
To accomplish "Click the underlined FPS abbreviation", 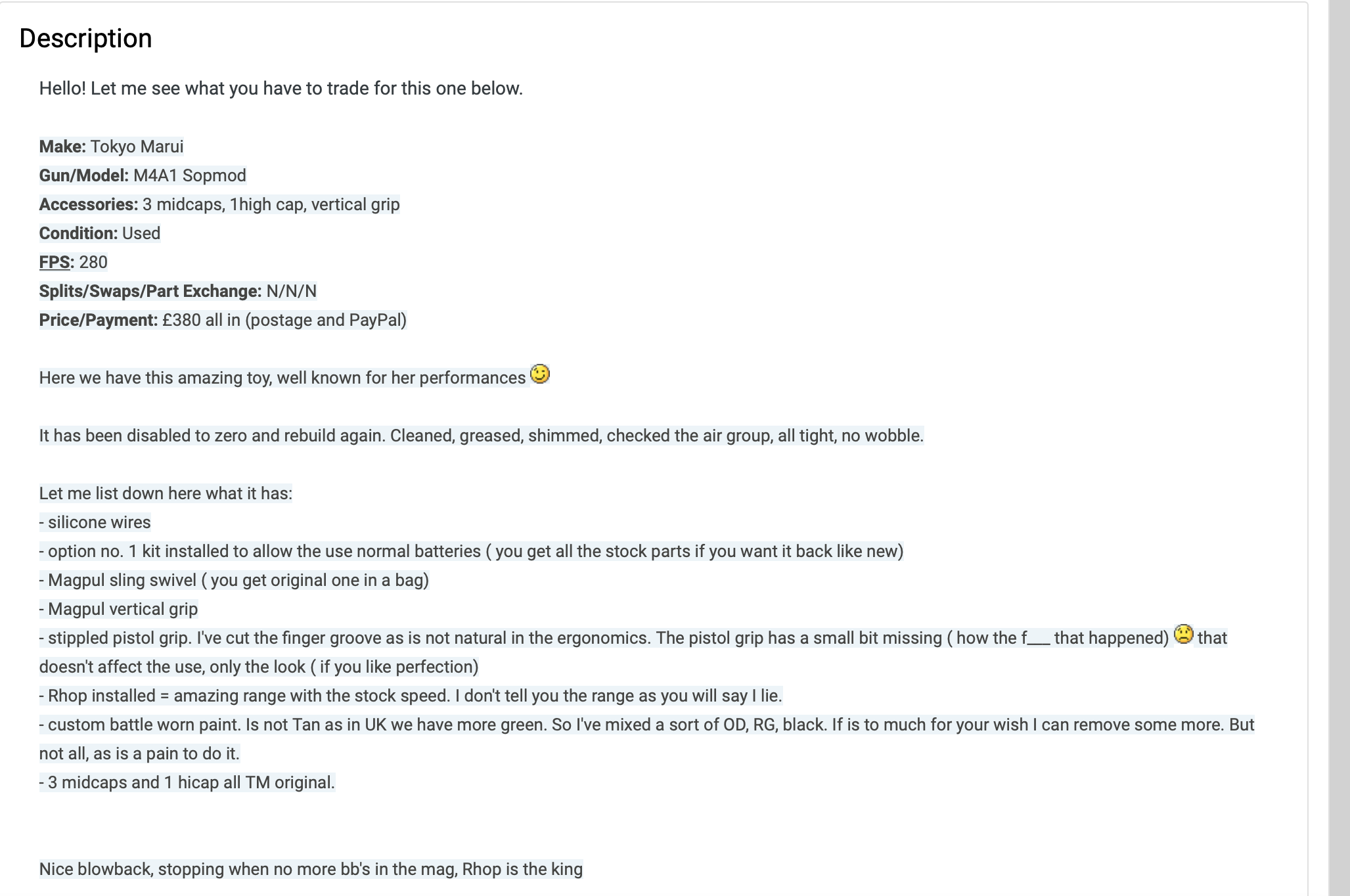I will 55,262.
